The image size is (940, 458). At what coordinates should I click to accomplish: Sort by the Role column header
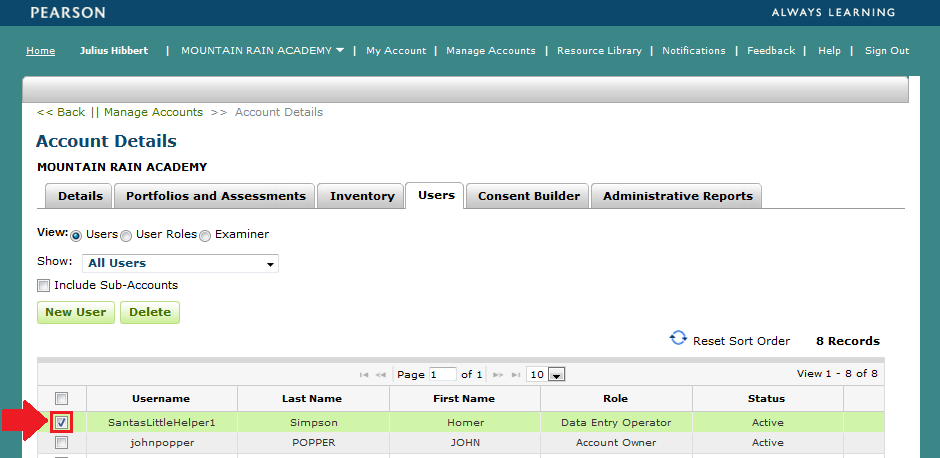pyautogui.click(x=616, y=399)
